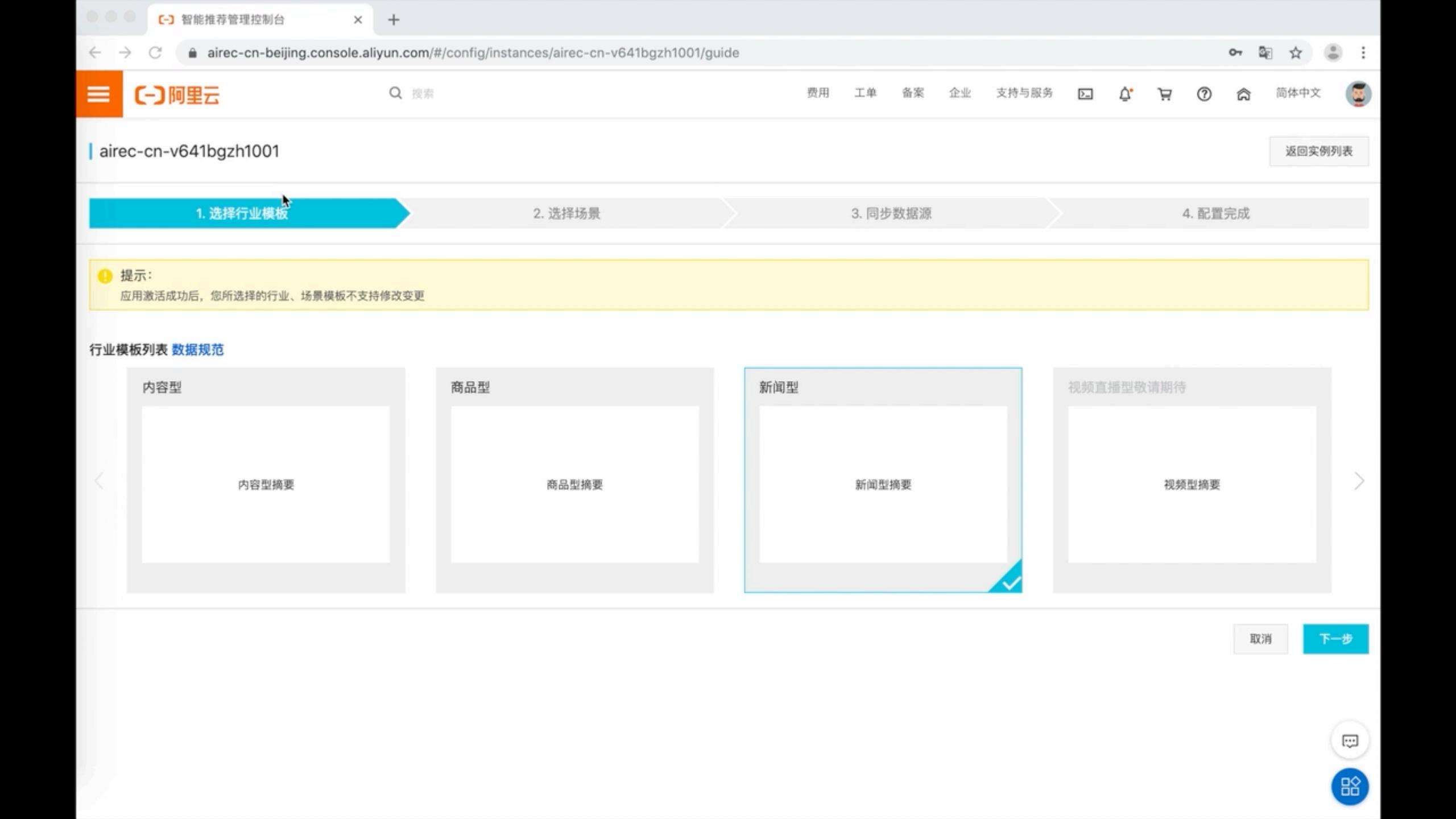
Task: Open the shopping cart icon
Action: tap(1164, 93)
